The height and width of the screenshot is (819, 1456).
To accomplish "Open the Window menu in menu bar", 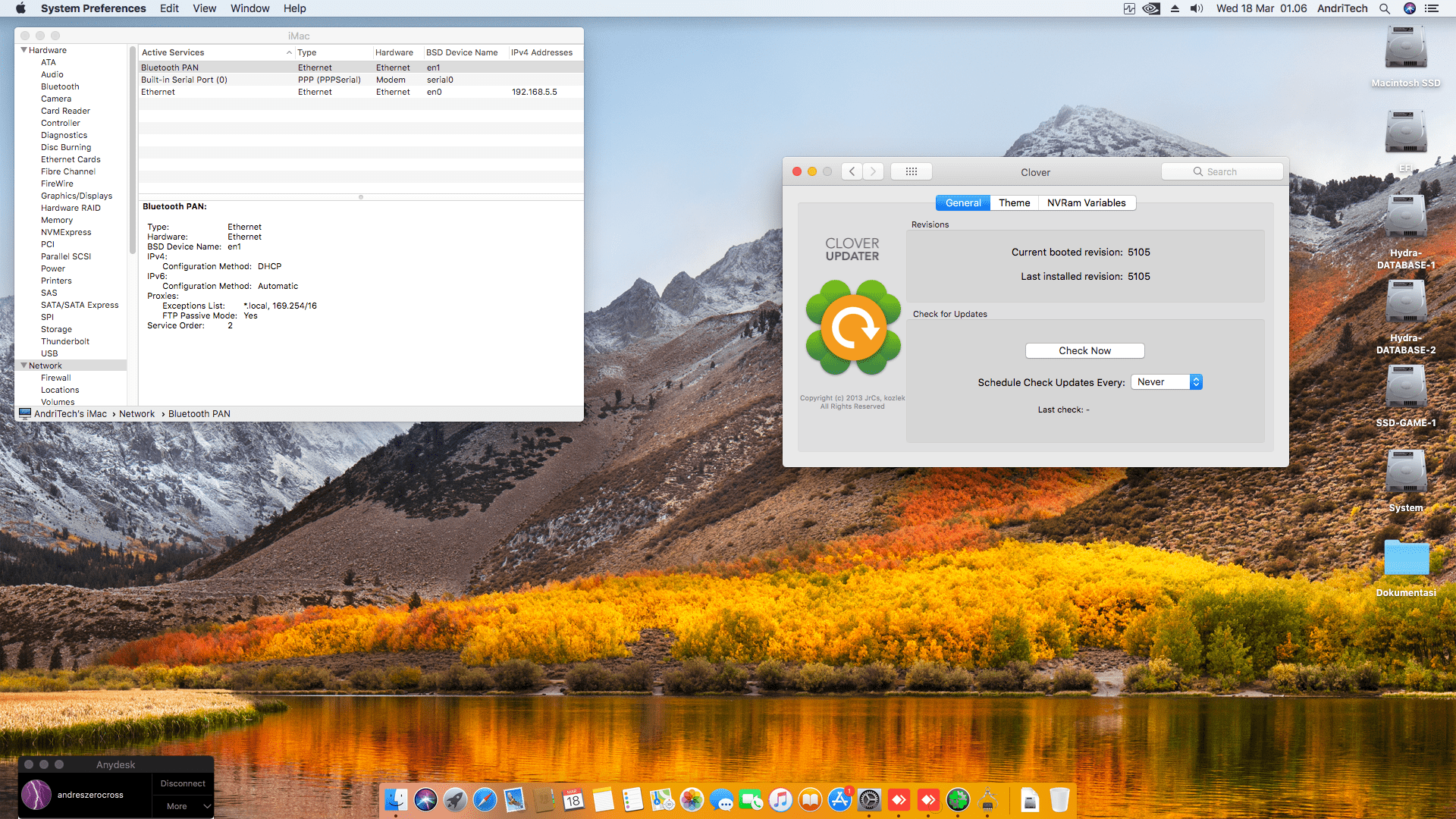I will pyautogui.click(x=249, y=8).
